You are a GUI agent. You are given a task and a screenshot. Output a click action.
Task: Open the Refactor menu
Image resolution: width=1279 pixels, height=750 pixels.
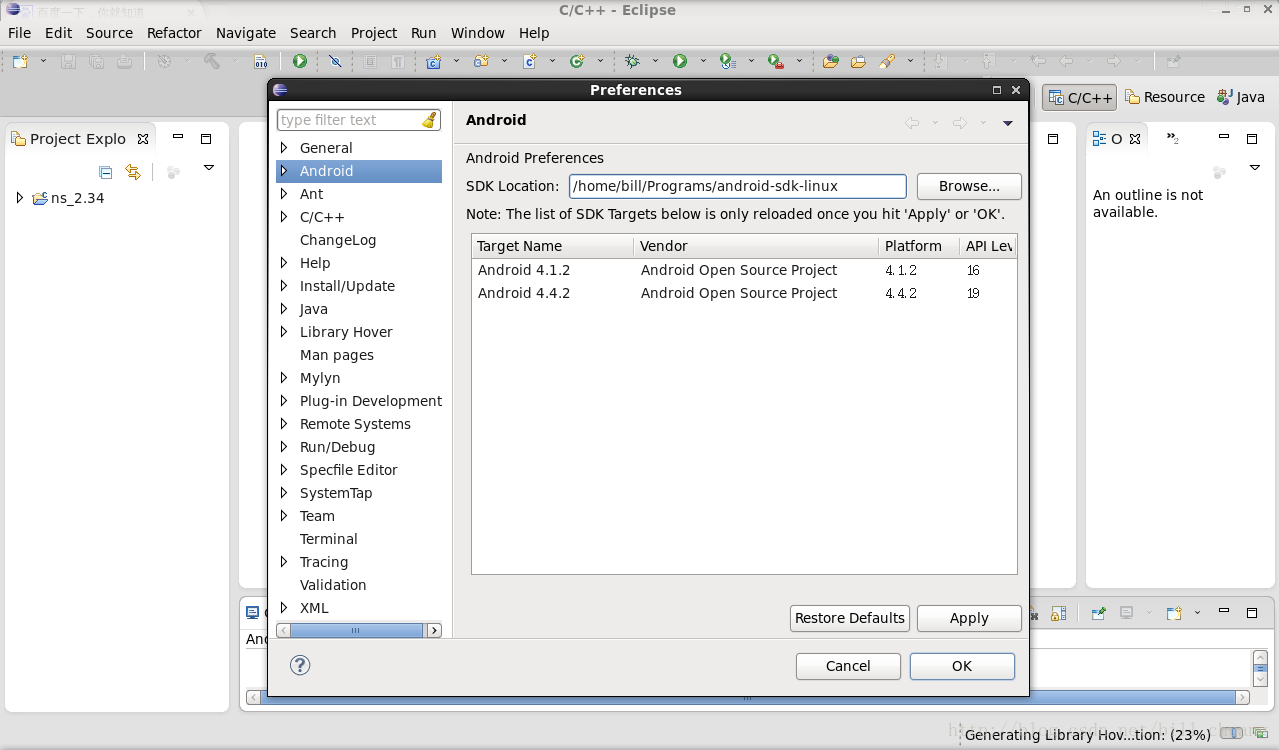[x=174, y=33]
